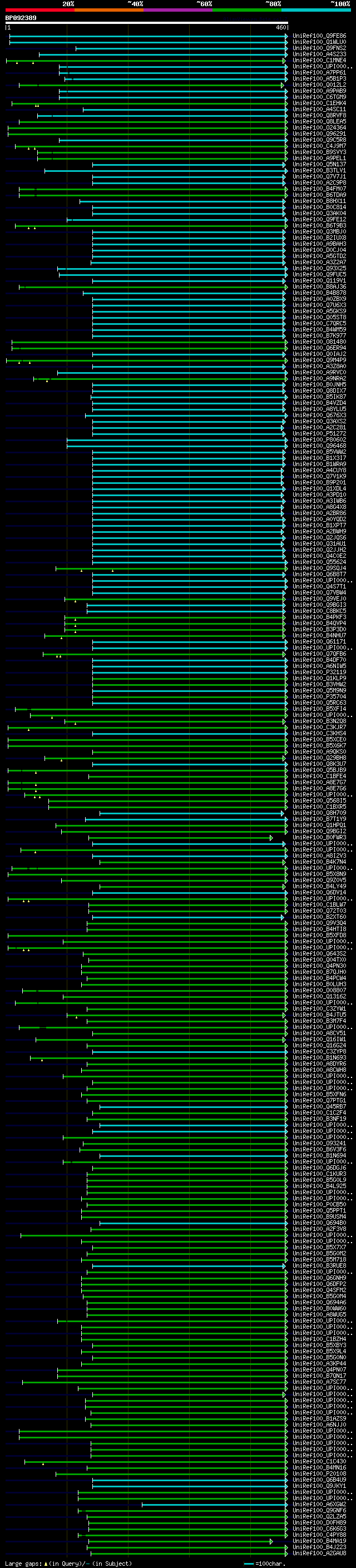The height and width of the screenshot is (1568, 356).
Task: Select hit label UniRef100_Q8RVF8
Action: [319, 115]
